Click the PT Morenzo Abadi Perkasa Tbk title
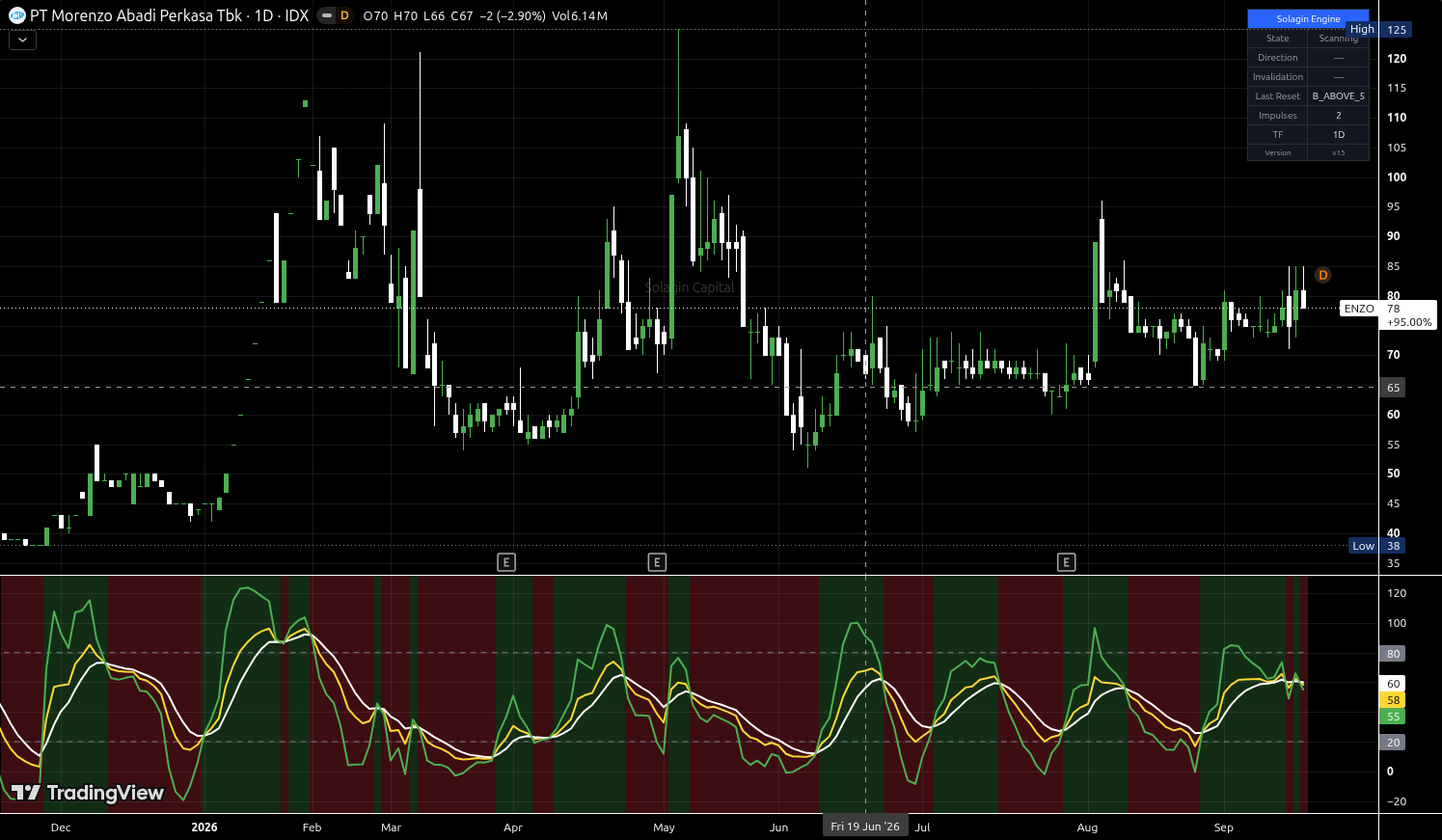 point(136,15)
